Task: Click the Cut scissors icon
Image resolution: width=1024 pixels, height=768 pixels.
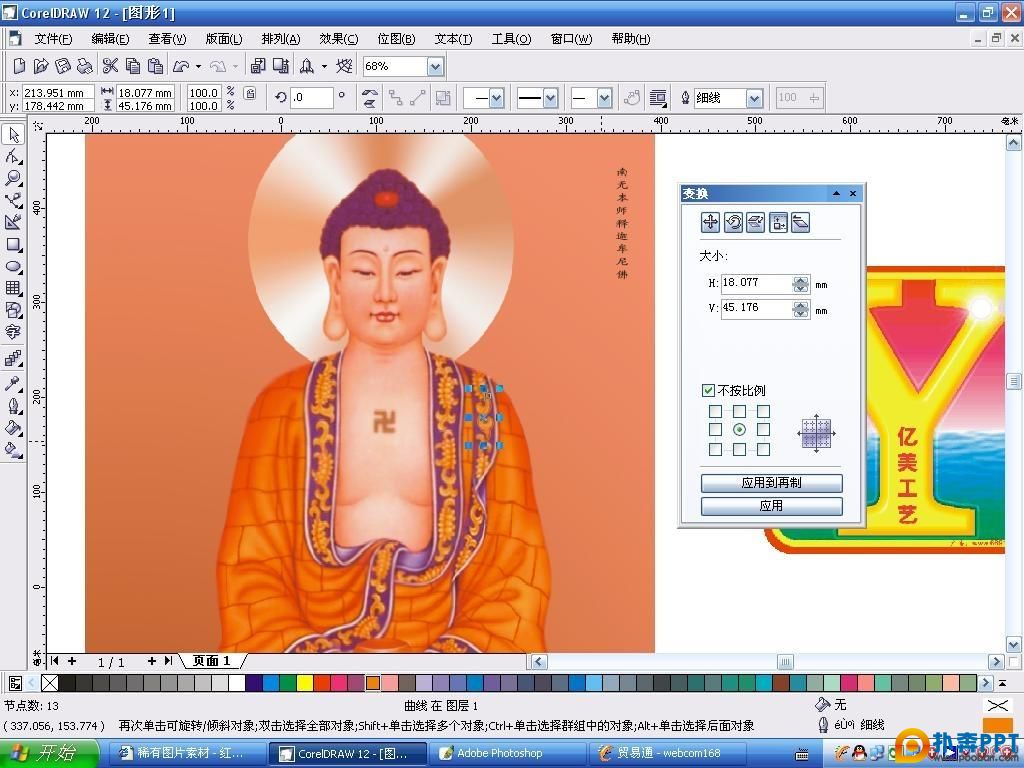Action: click(110, 66)
